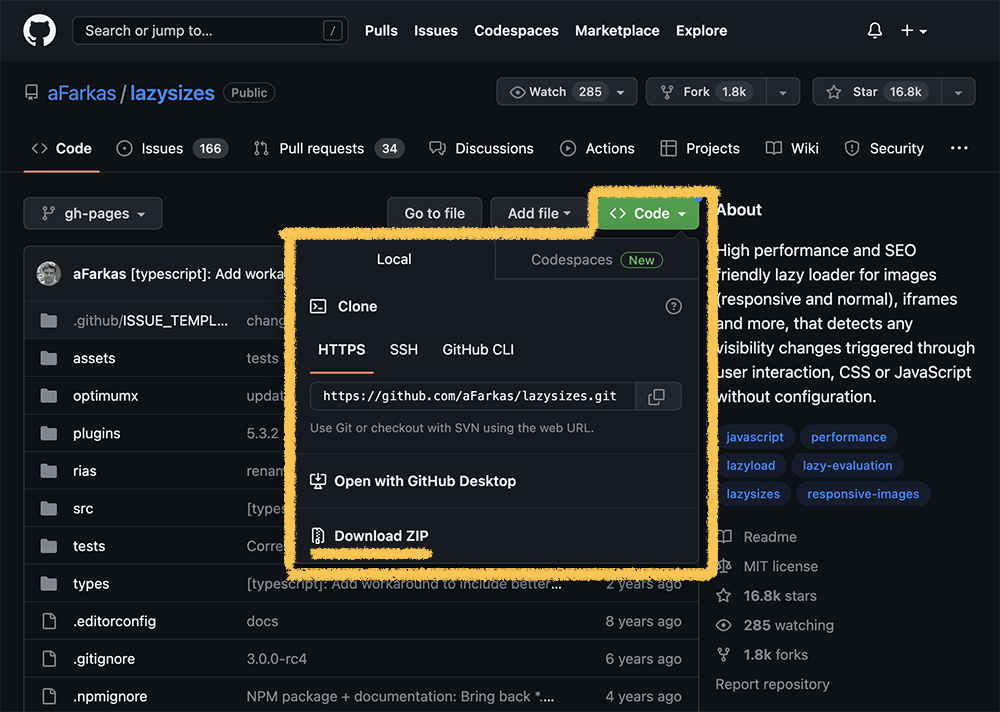The height and width of the screenshot is (712, 1000).
Task: Click the Go to file button
Action: coord(435,213)
